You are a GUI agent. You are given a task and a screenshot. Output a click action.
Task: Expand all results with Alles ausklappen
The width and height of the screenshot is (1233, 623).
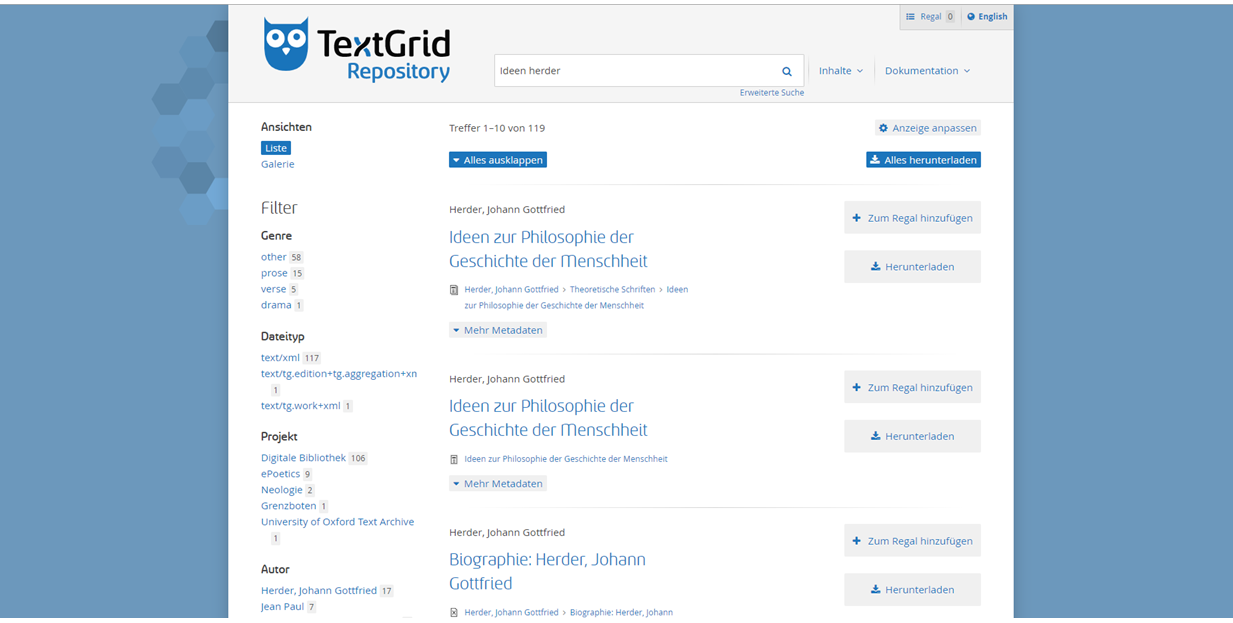pos(497,159)
